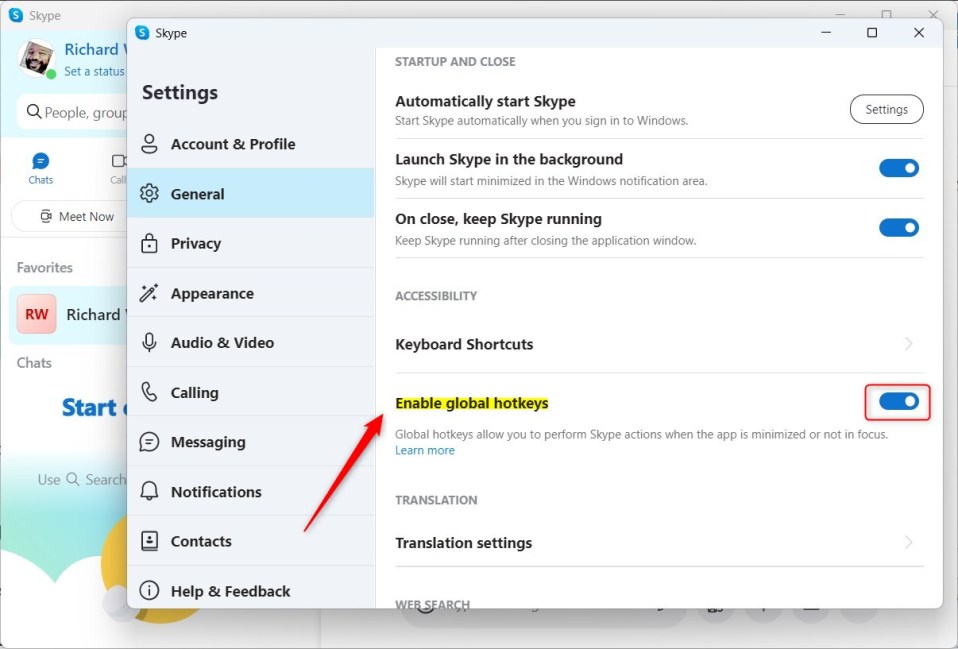958x649 pixels.
Task: Click the Account & Profile person icon
Action: (x=149, y=144)
